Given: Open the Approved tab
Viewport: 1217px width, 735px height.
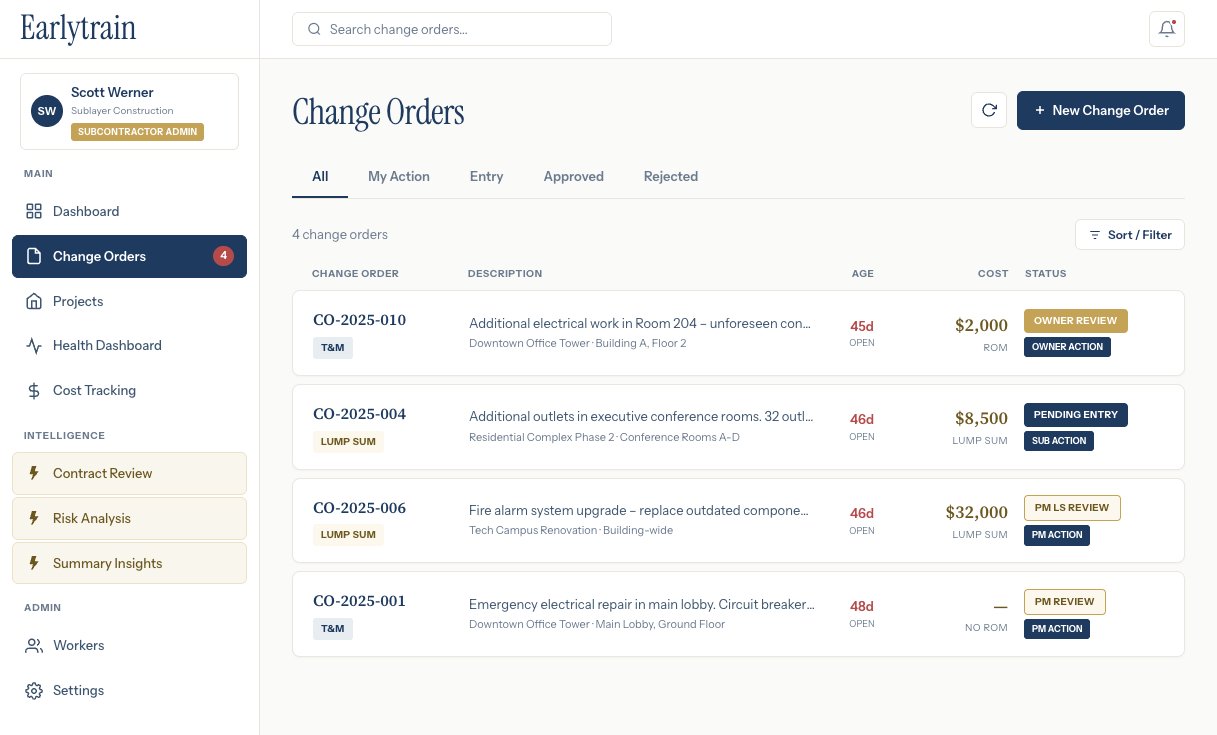Looking at the screenshot, I should coord(573,176).
